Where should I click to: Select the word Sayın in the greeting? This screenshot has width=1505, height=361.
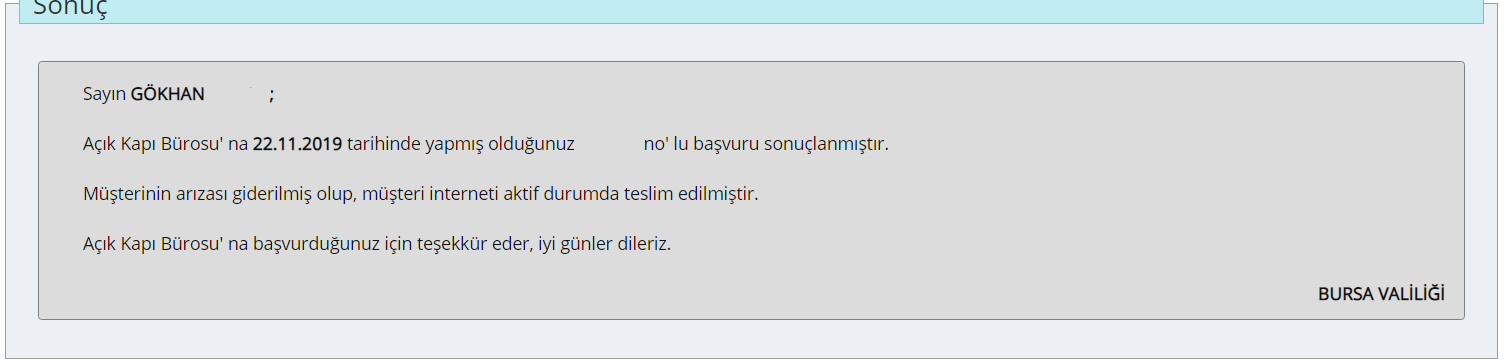coord(104,95)
